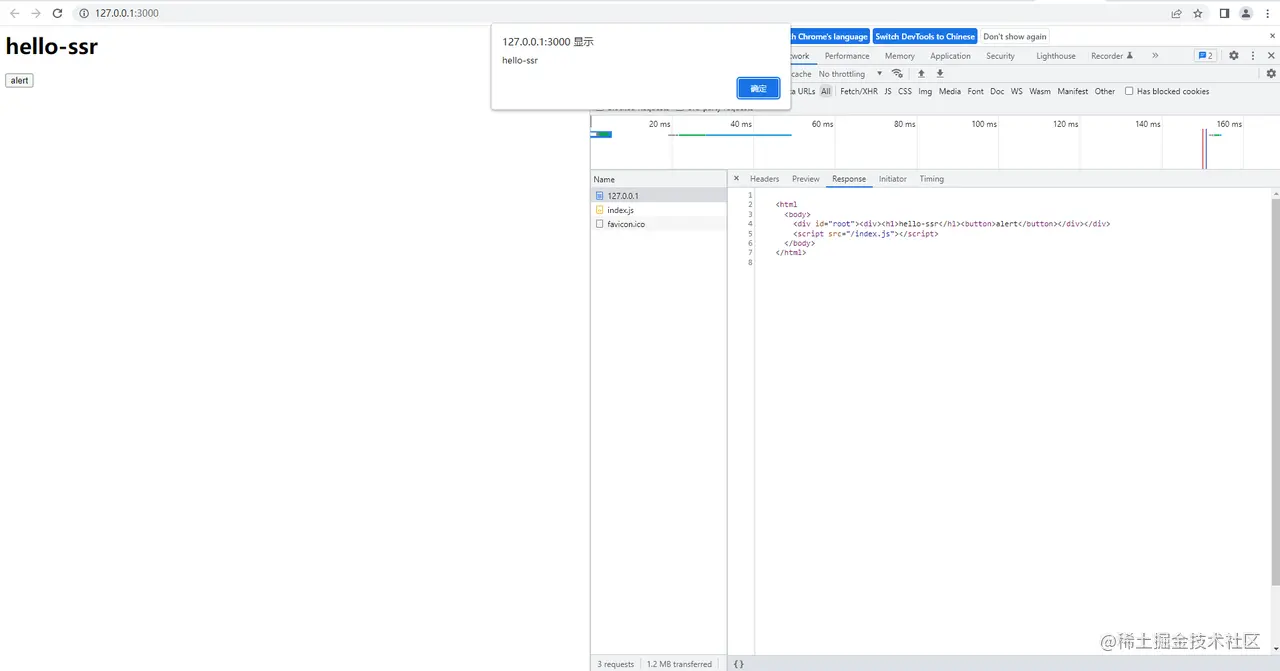Open Network panel settings gear

[x=1271, y=74]
